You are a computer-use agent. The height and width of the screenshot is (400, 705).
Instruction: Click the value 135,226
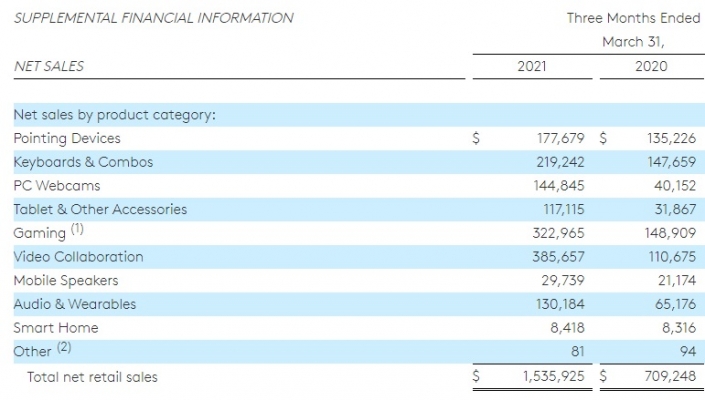tap(671, 138)
